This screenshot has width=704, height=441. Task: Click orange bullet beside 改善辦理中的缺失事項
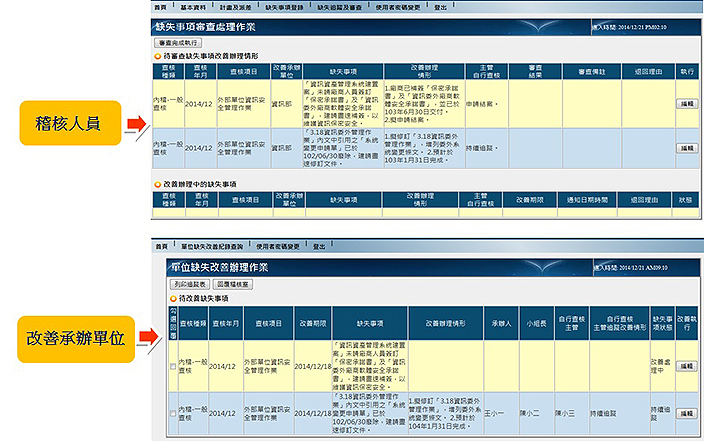pyautogui.click(x=157, y=185)
